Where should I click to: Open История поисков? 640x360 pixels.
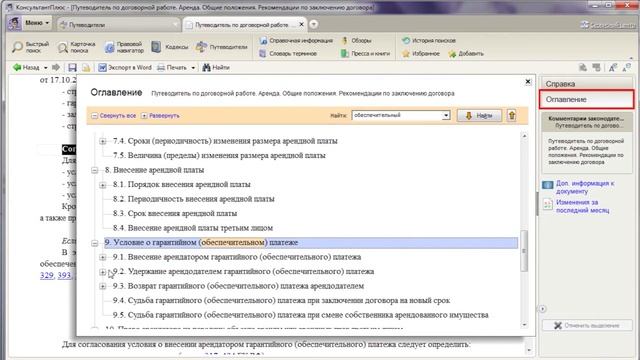[x=429, y=40]
